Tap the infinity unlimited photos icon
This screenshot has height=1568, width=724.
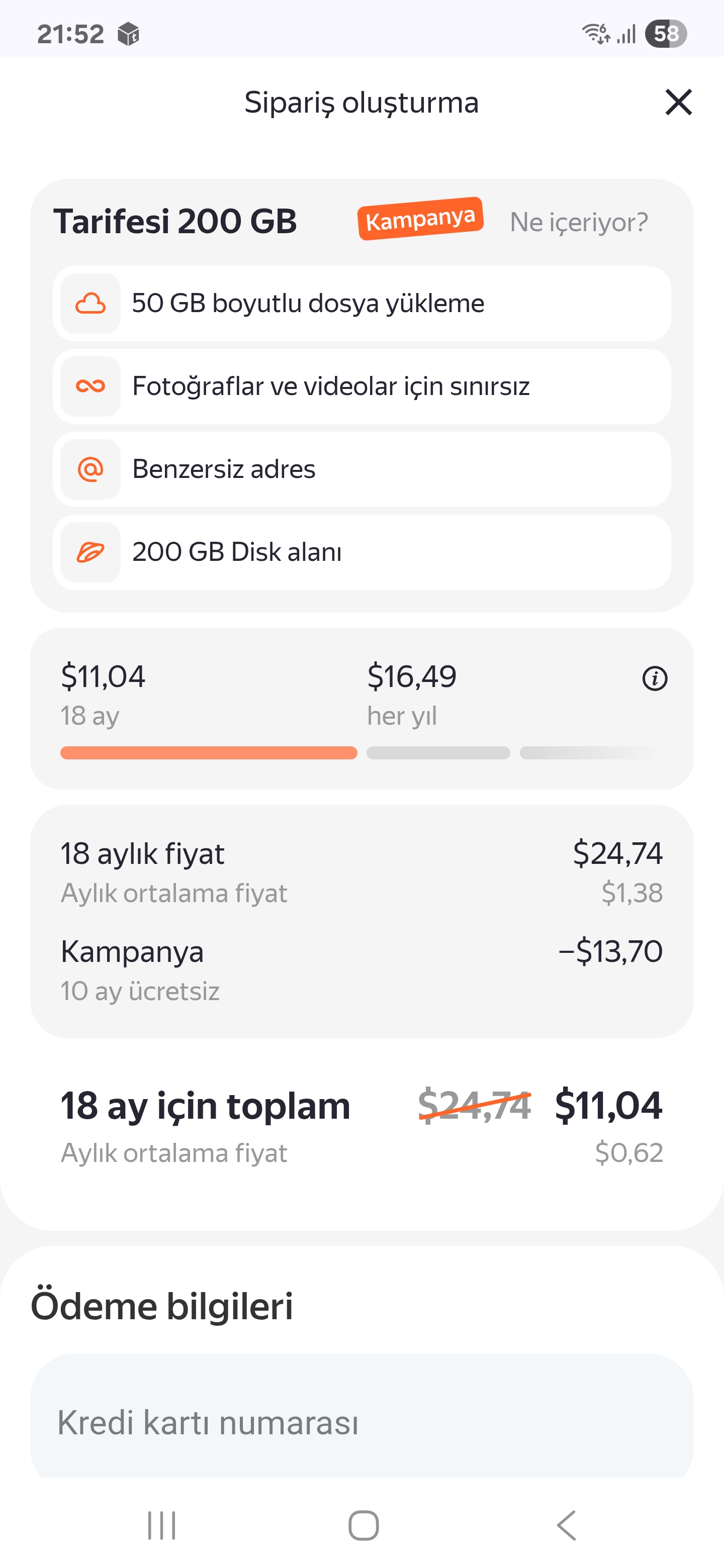[x=90, y=386]
